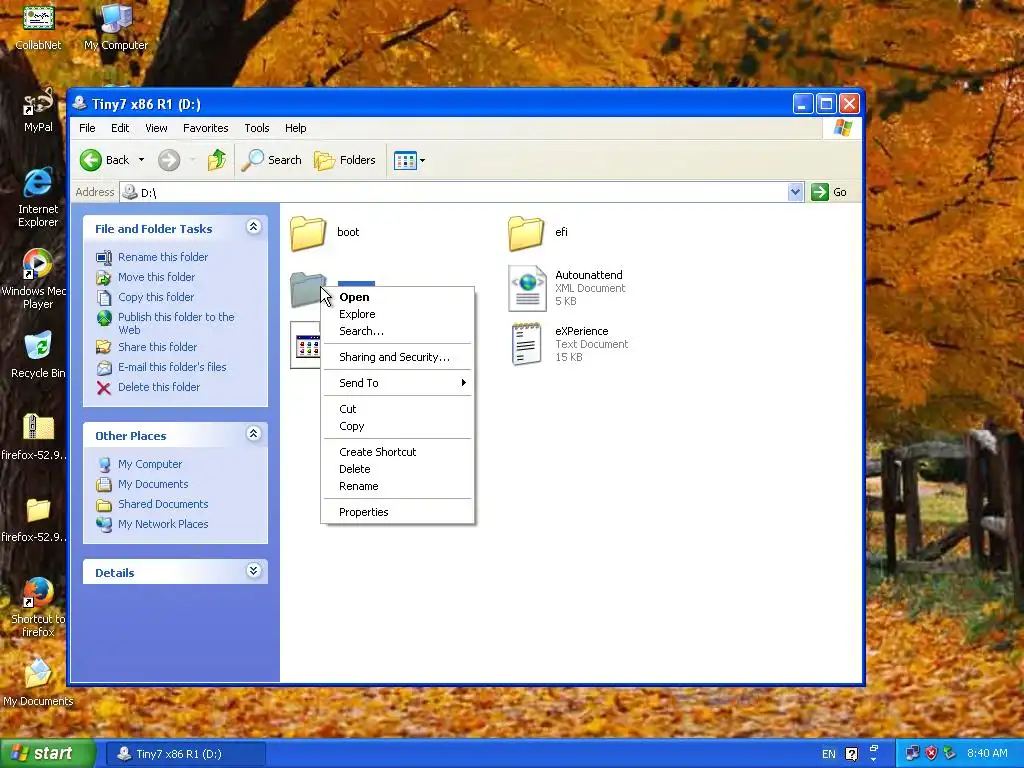Expand the Address bar dropdown
Image resolution: width=1024 pixels, height=768 pixels.
[795, 192]
